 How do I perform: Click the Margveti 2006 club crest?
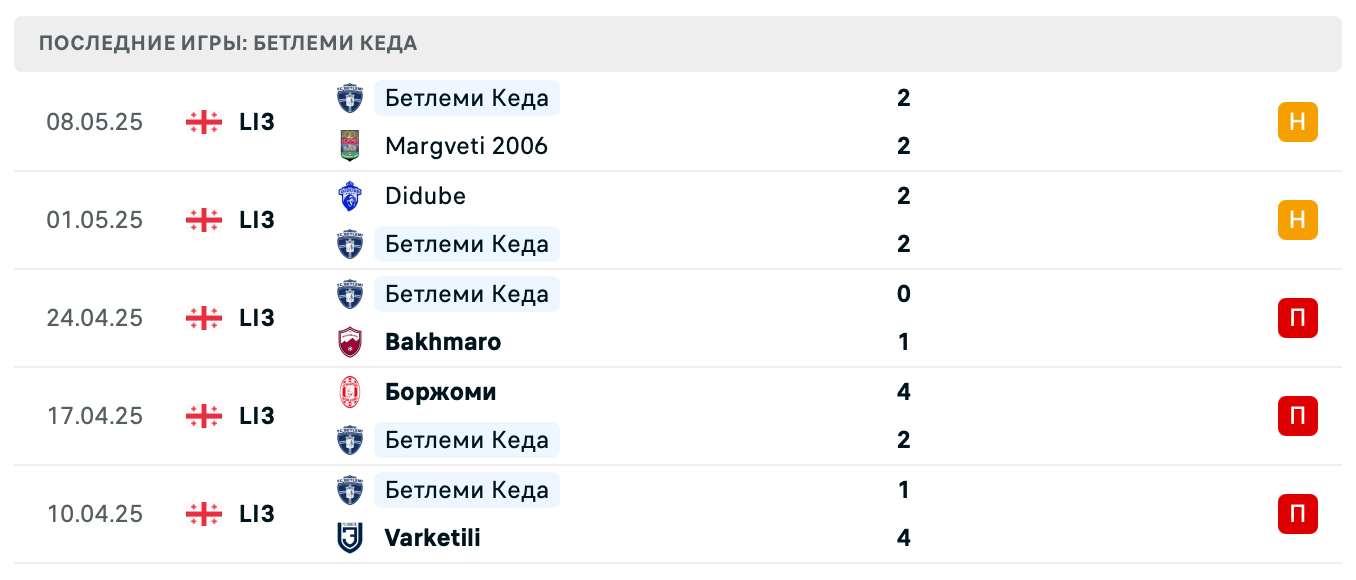pos(349,146)
